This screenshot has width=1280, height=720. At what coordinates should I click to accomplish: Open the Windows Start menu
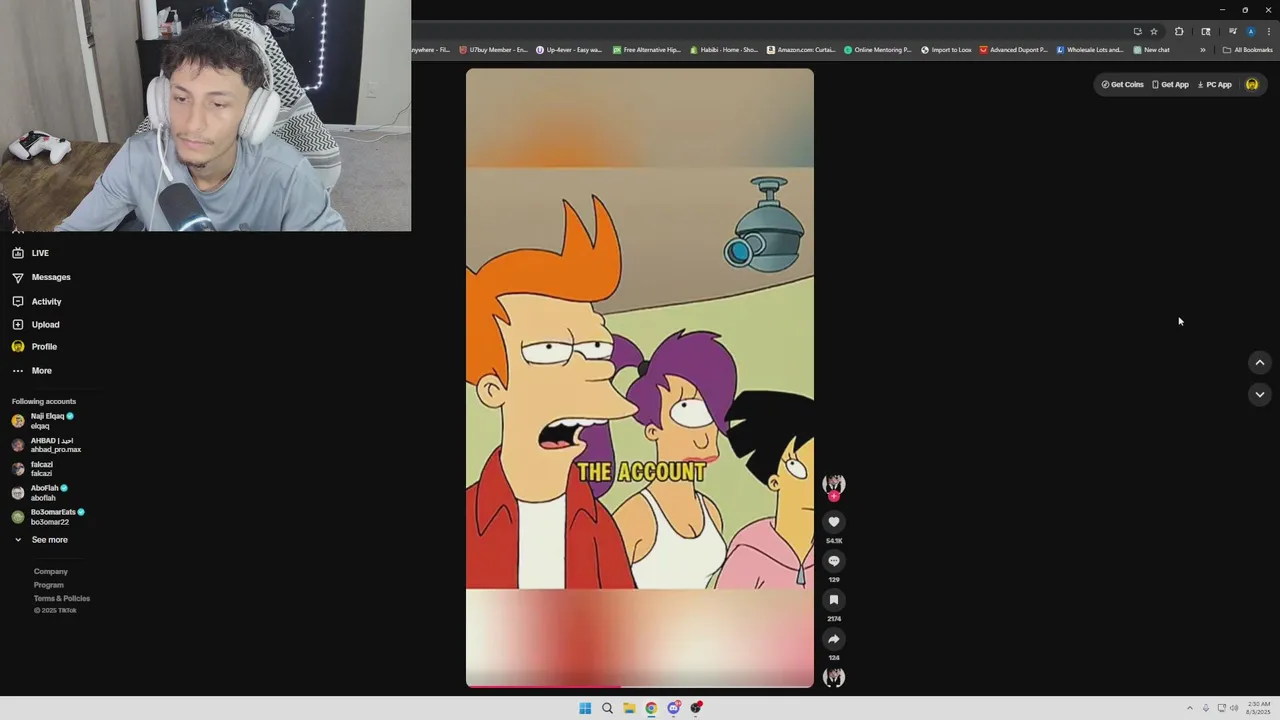pos(585,708)
